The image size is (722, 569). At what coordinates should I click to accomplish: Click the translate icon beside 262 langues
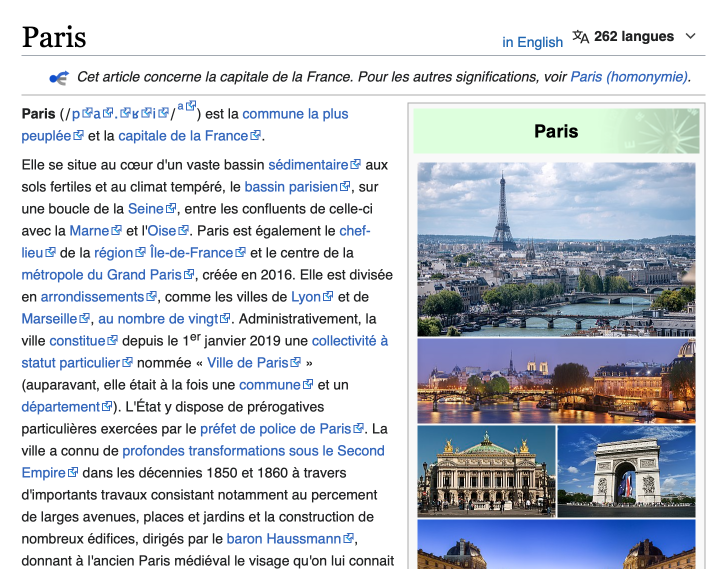coord(581,37)
